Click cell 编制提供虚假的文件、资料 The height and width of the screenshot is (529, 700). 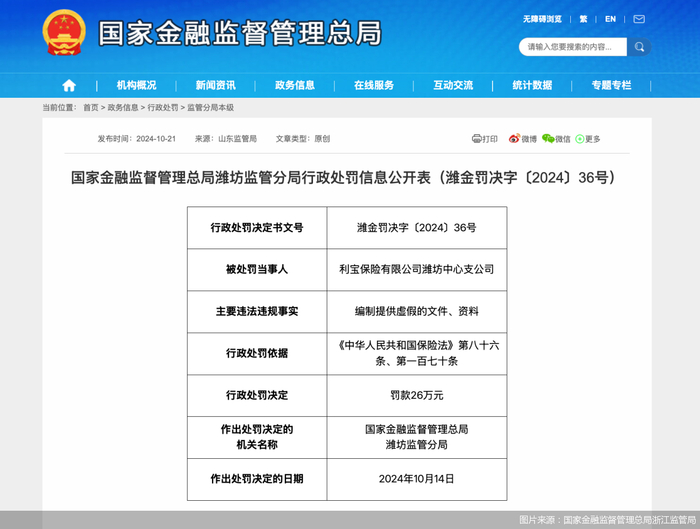tap(417, 311)
